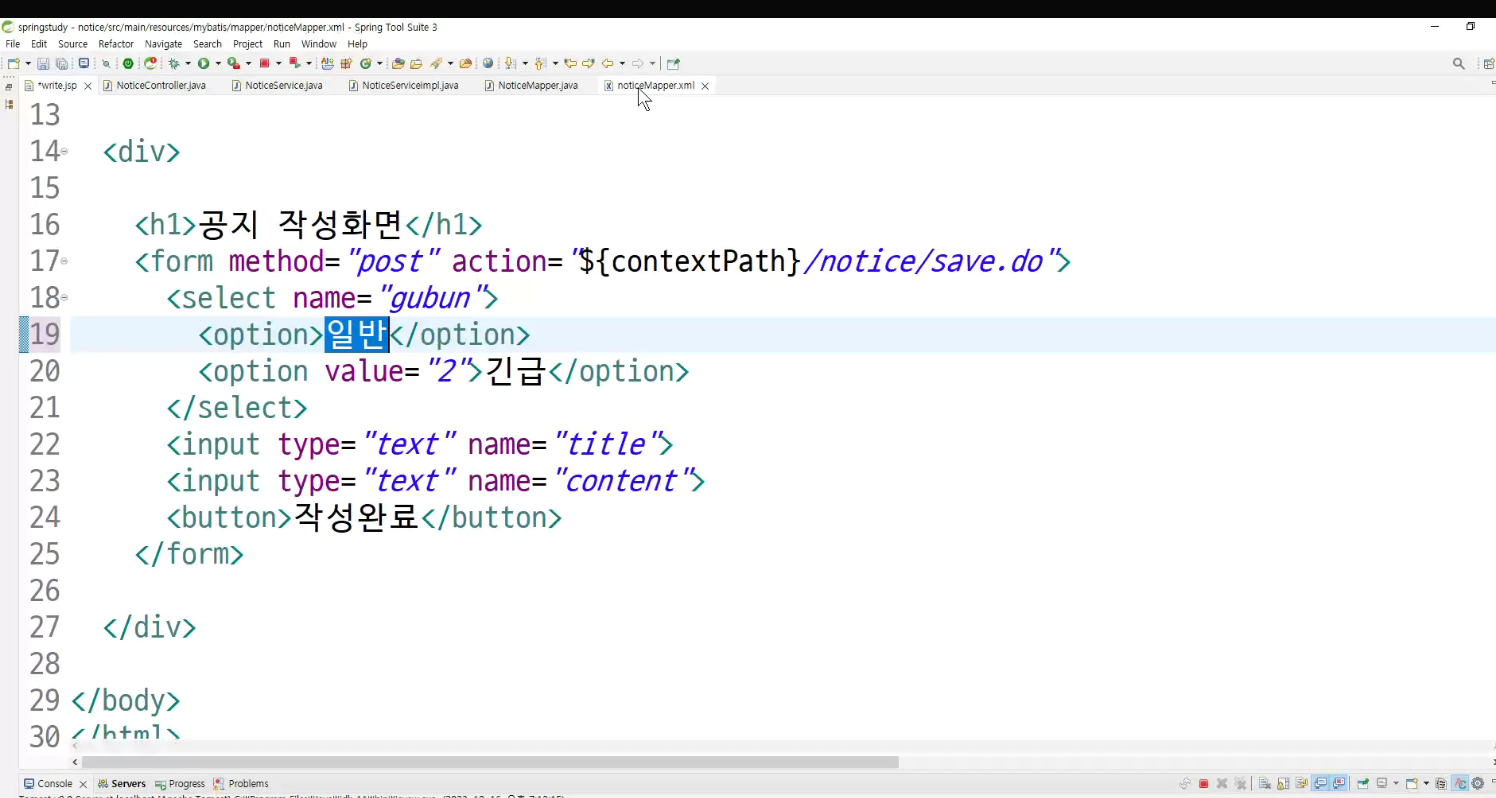Switch to the NoticeMapper.java tab
This screenshot has height=798, width=1496.
click(x=531, y=86)
